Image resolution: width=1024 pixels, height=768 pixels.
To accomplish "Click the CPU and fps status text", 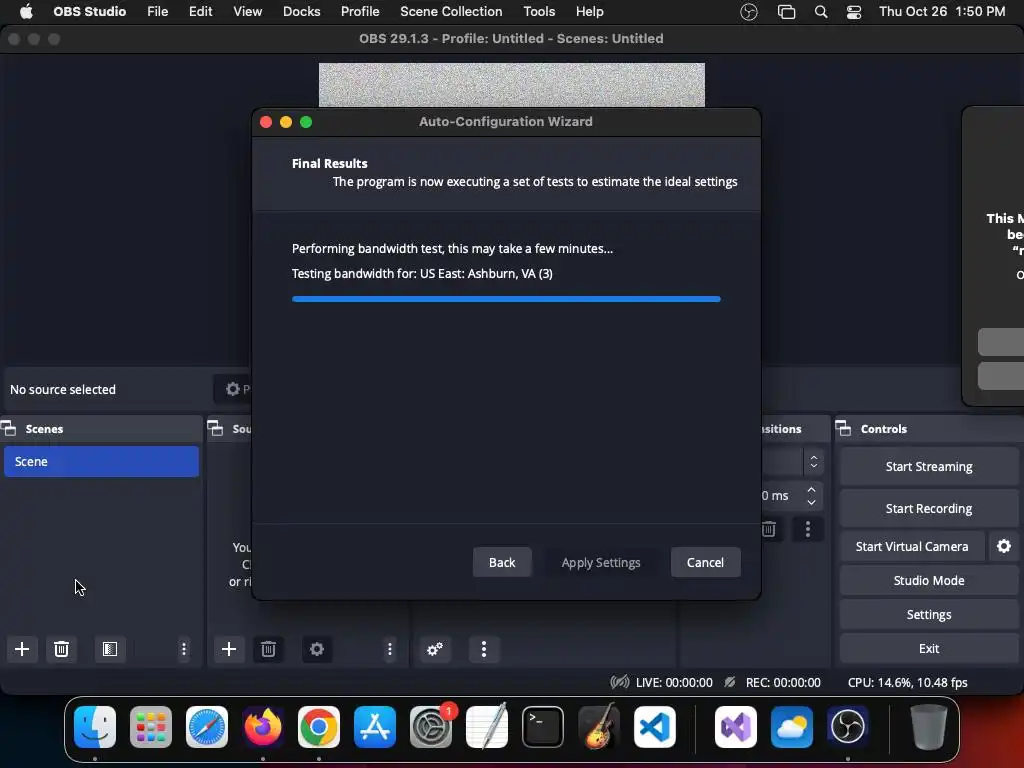I will click(907, 682).
